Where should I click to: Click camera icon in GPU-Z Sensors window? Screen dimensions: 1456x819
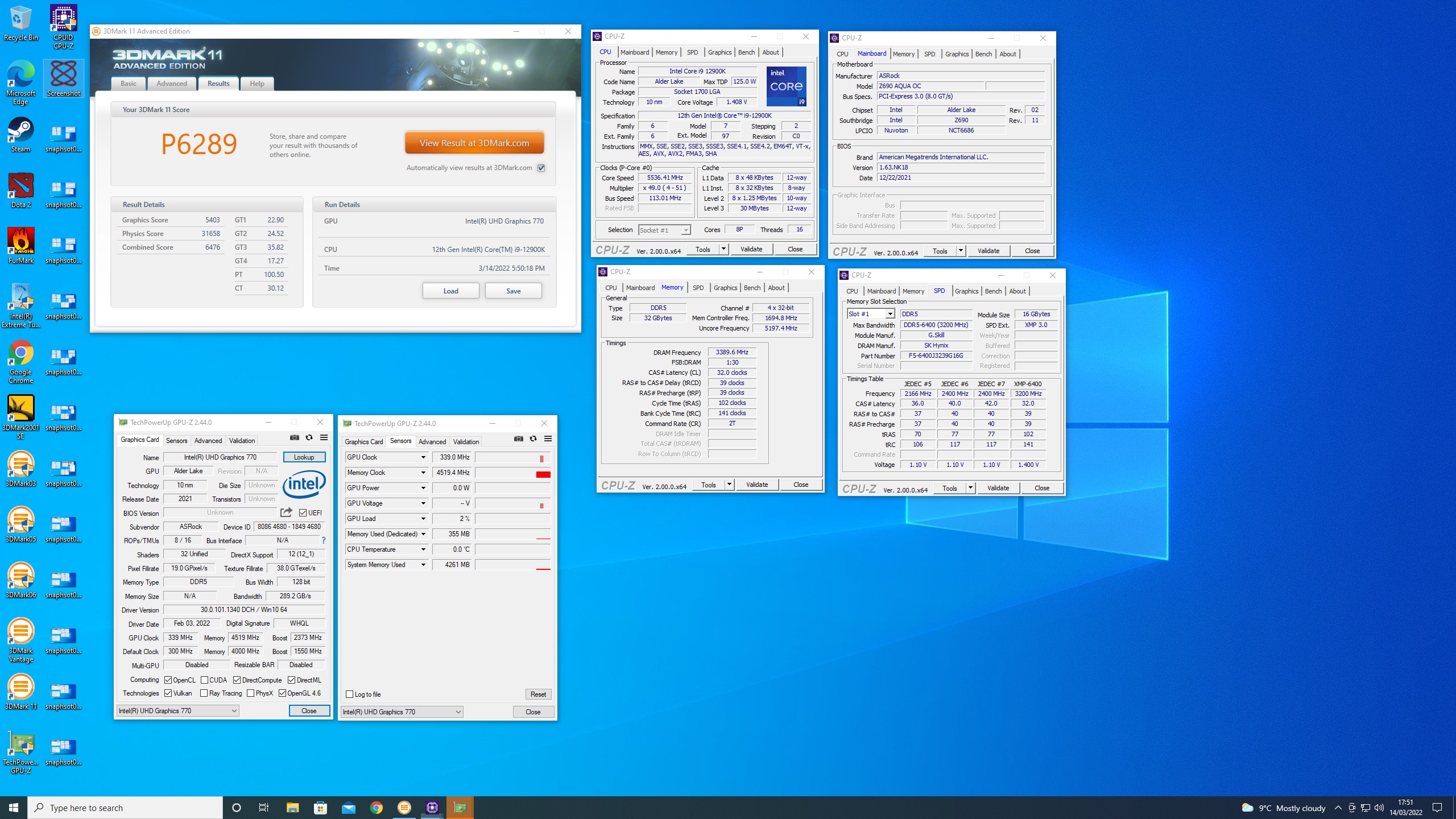518,439
